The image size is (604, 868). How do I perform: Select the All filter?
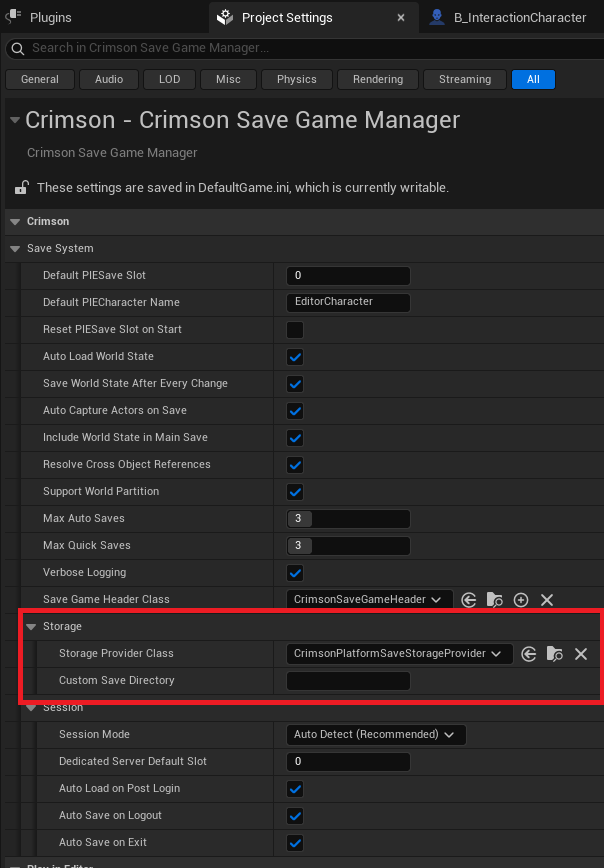pos(533,79)
